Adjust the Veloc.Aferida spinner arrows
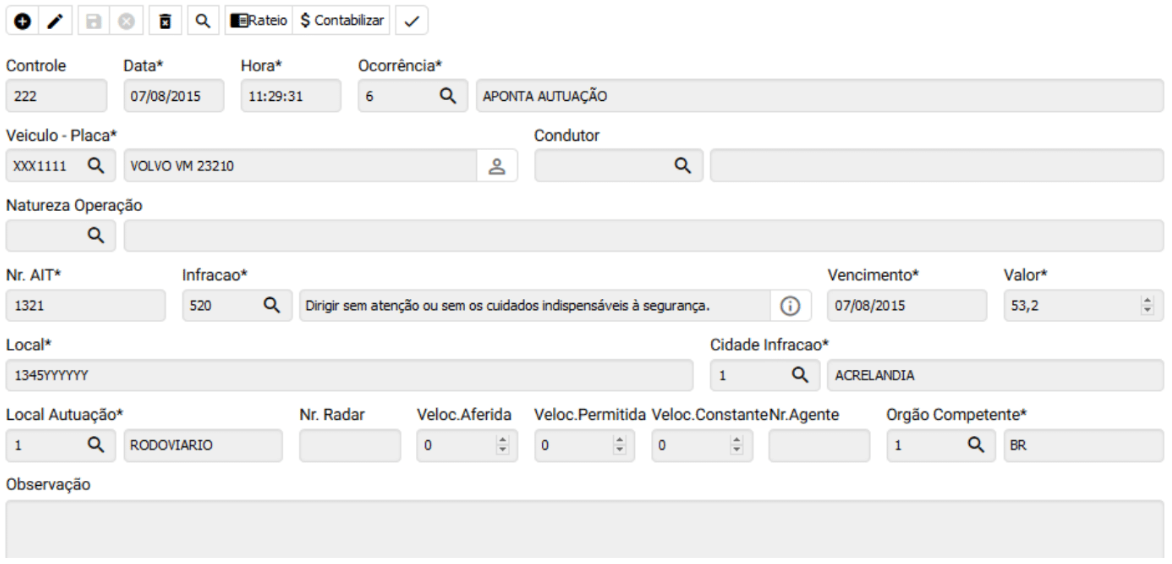The height and width of the screenshot is (564, 1172). (x=502, y=446)
